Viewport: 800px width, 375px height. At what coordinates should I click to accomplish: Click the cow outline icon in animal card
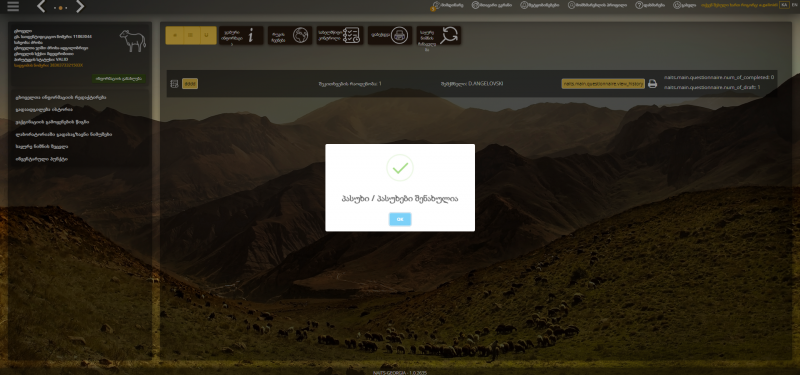coord(133,40)
